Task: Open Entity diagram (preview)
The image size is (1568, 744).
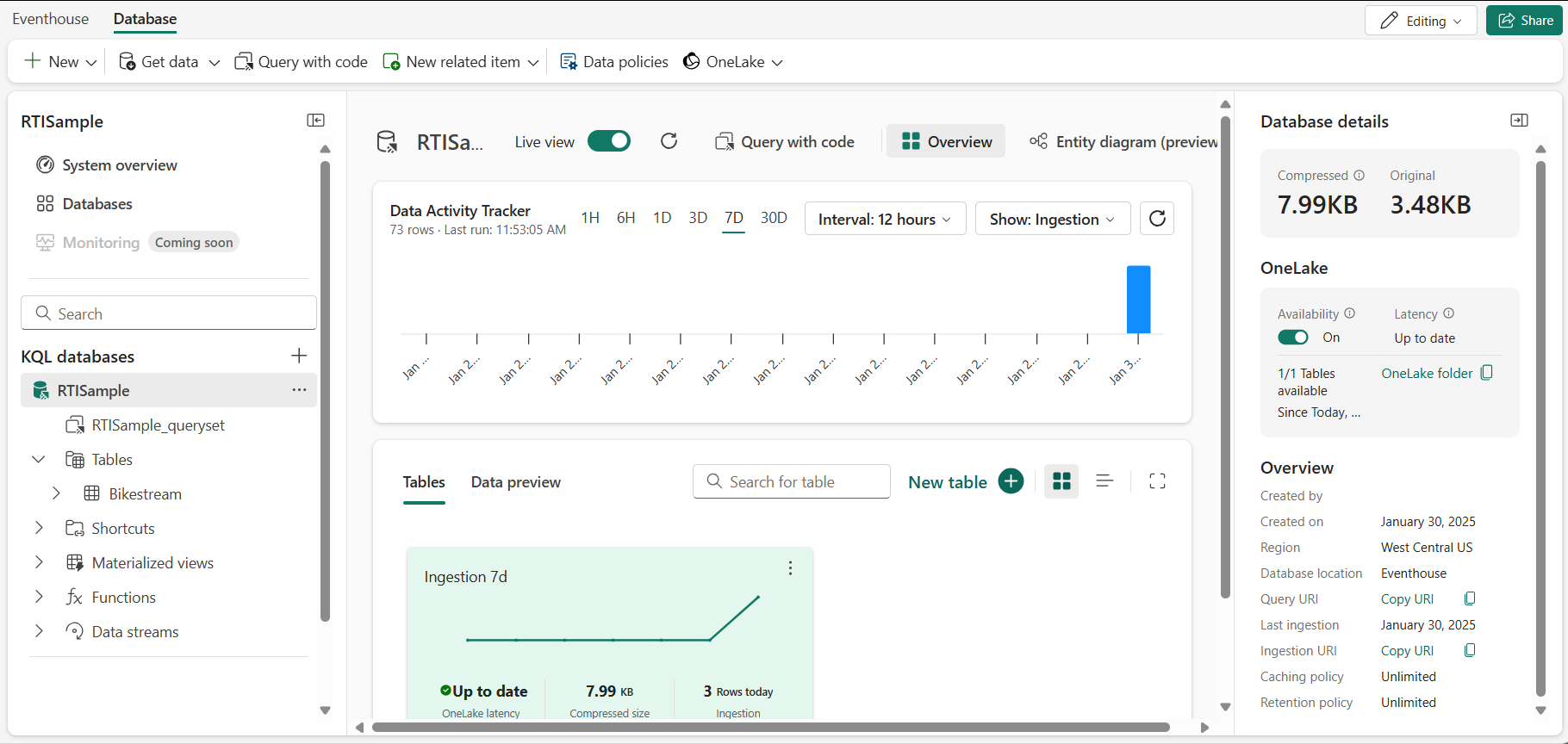Action: [1123, 141]
